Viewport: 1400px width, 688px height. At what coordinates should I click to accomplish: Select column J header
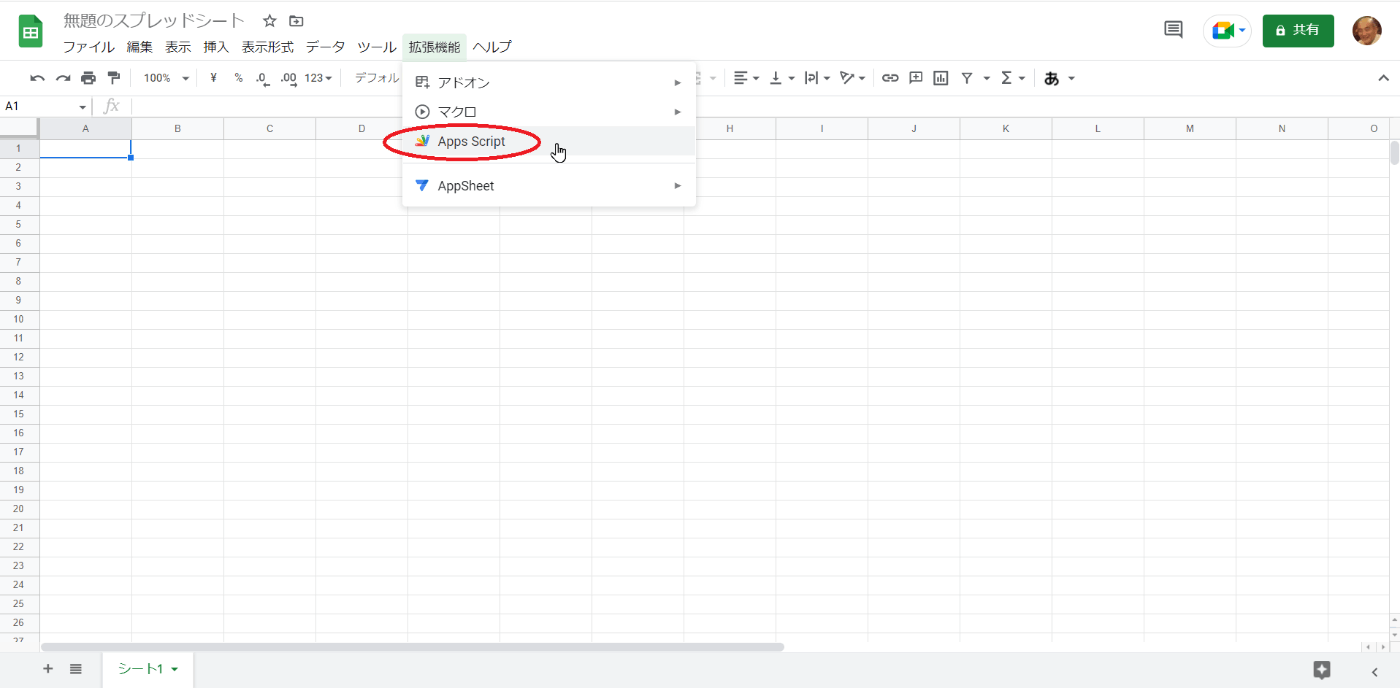click(x=913, y=128)
